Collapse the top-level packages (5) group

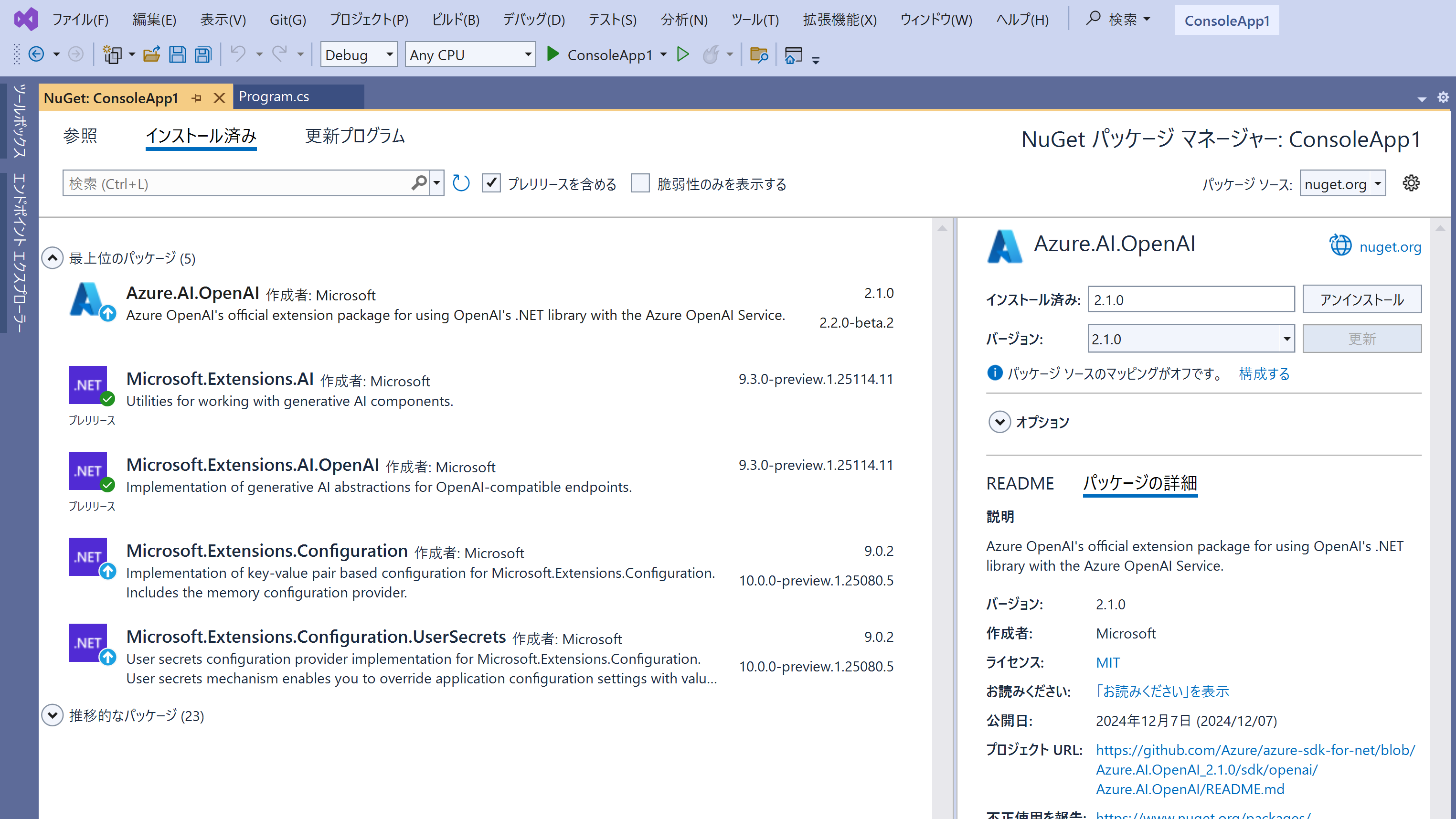pos(53,258)
